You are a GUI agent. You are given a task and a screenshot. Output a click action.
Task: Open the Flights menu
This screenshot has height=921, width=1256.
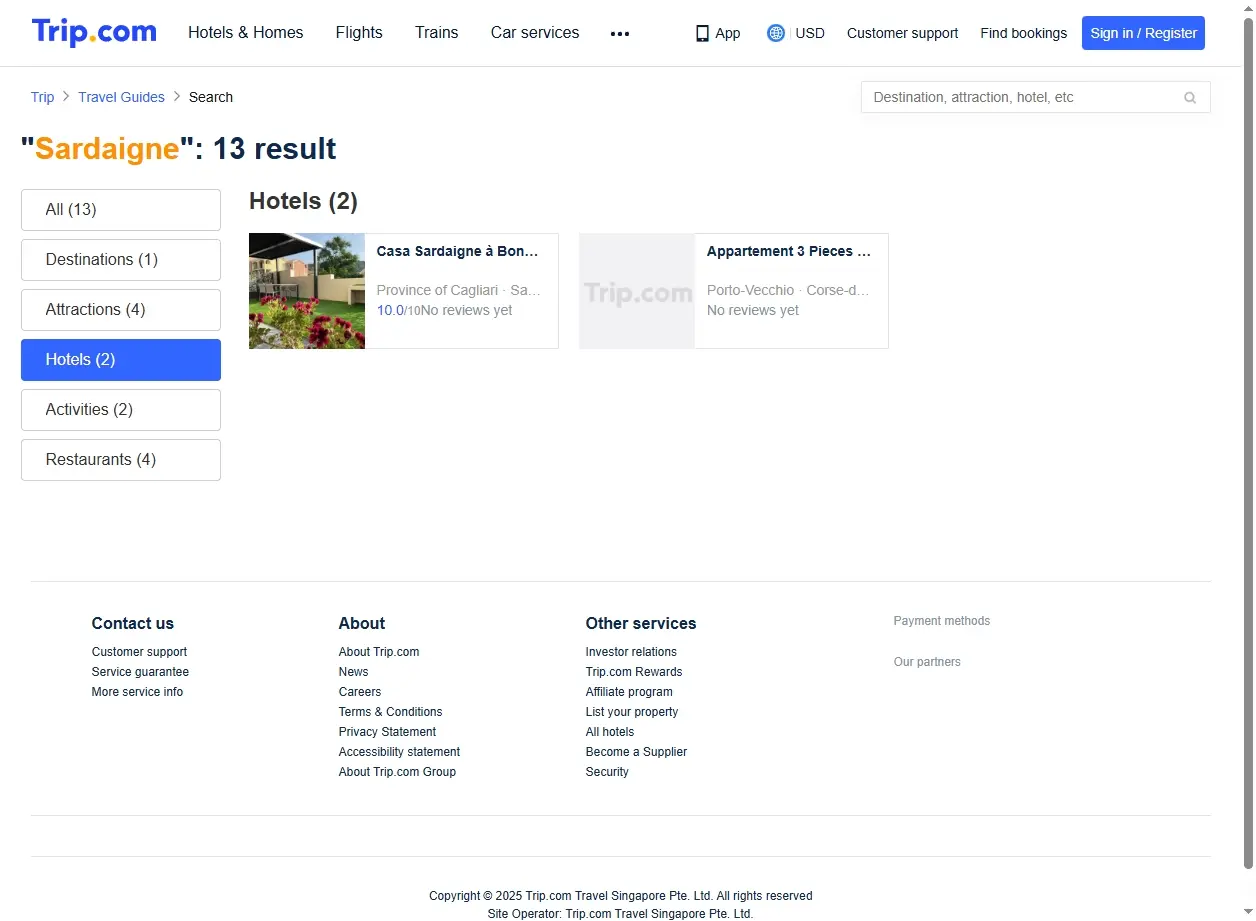point(359,33)
